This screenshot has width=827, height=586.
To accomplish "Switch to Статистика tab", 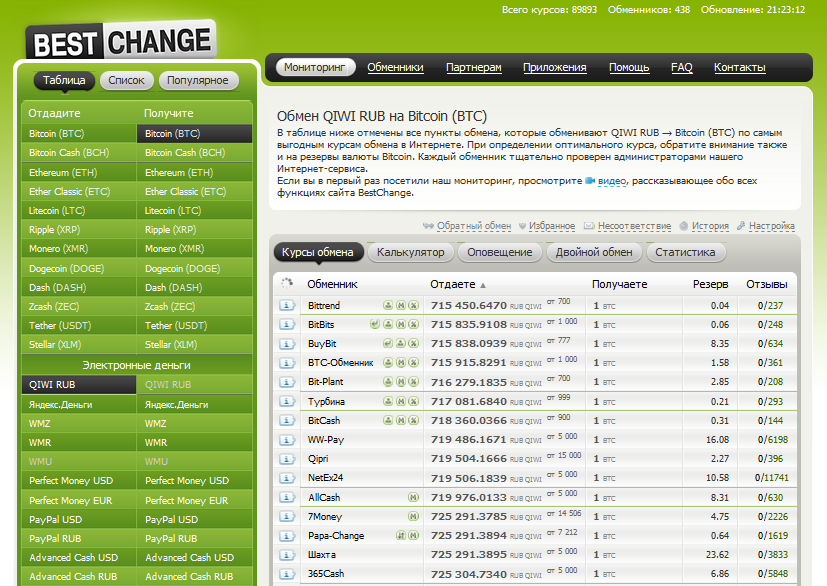I will [x=685, y=252].
